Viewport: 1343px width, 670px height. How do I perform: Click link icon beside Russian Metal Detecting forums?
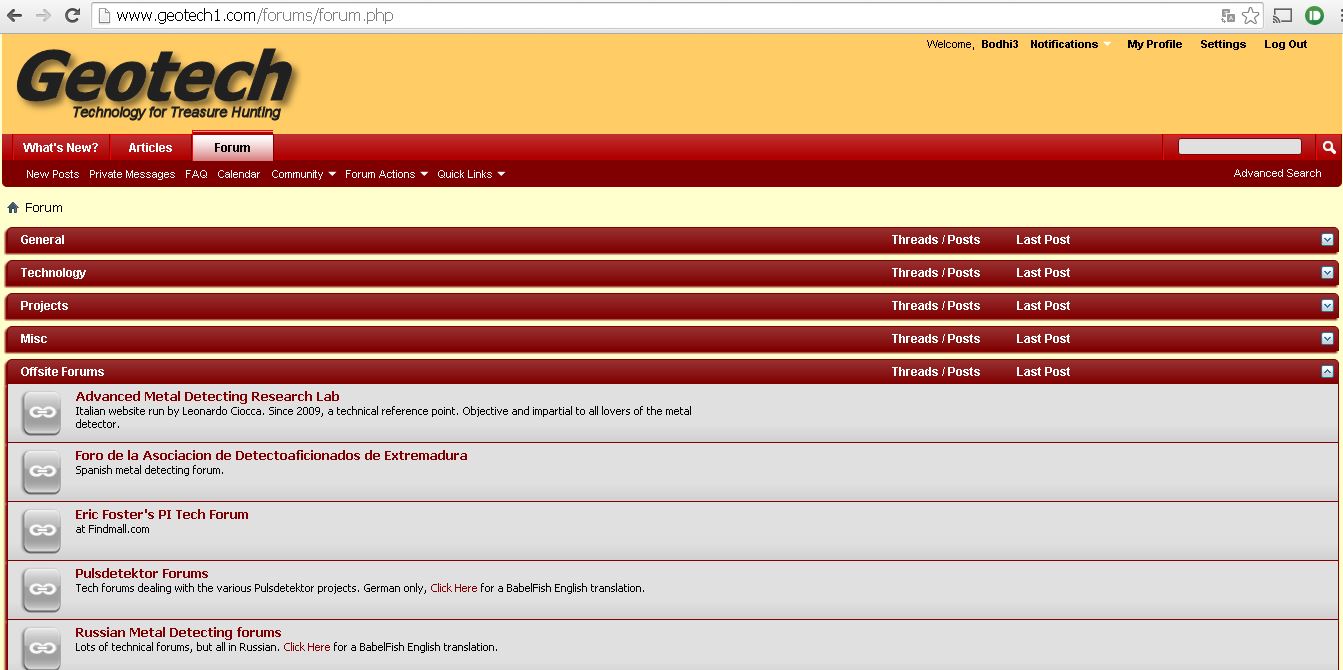click(42, 648)
